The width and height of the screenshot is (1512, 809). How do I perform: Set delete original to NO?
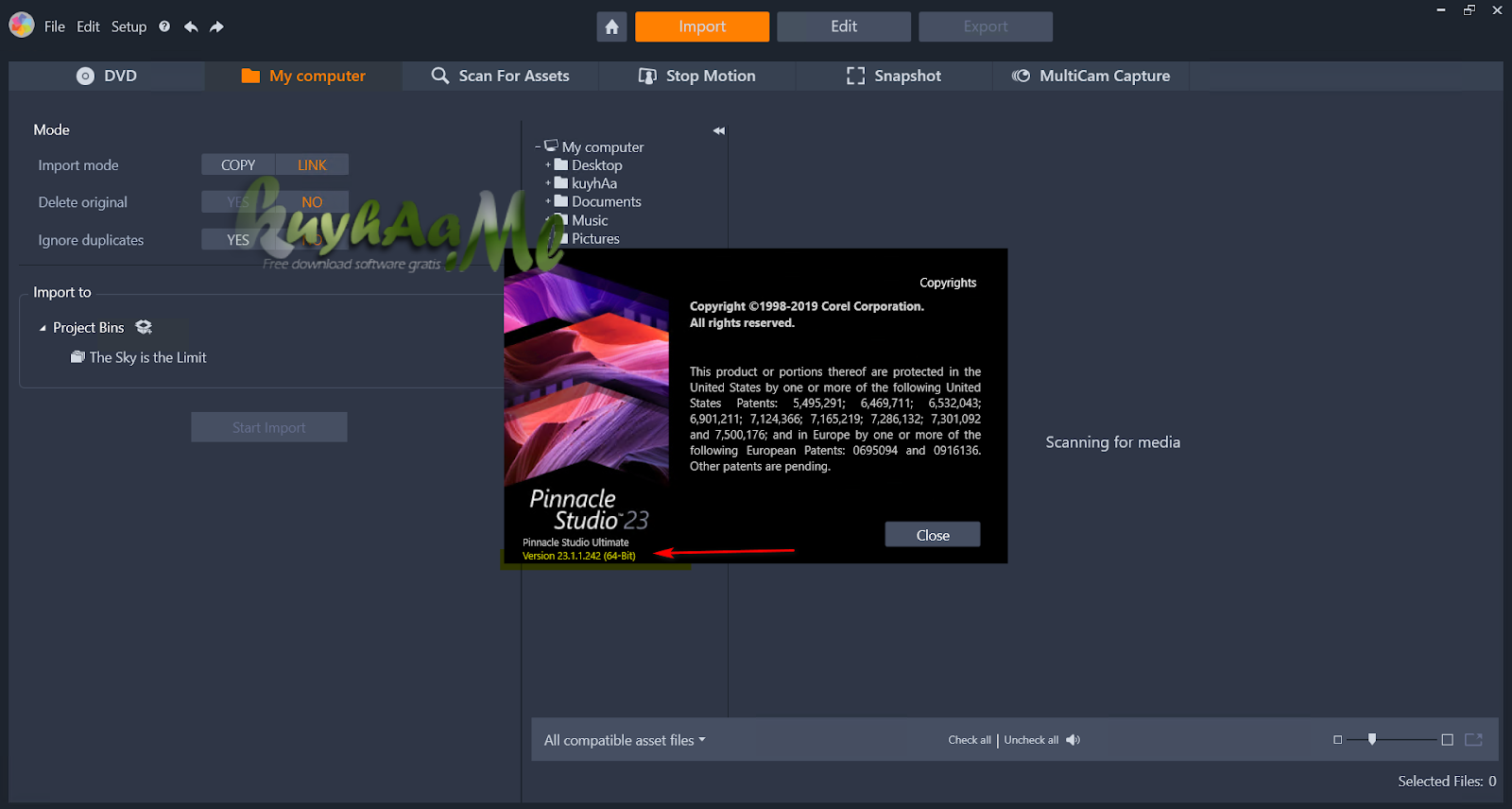[312, 202]
